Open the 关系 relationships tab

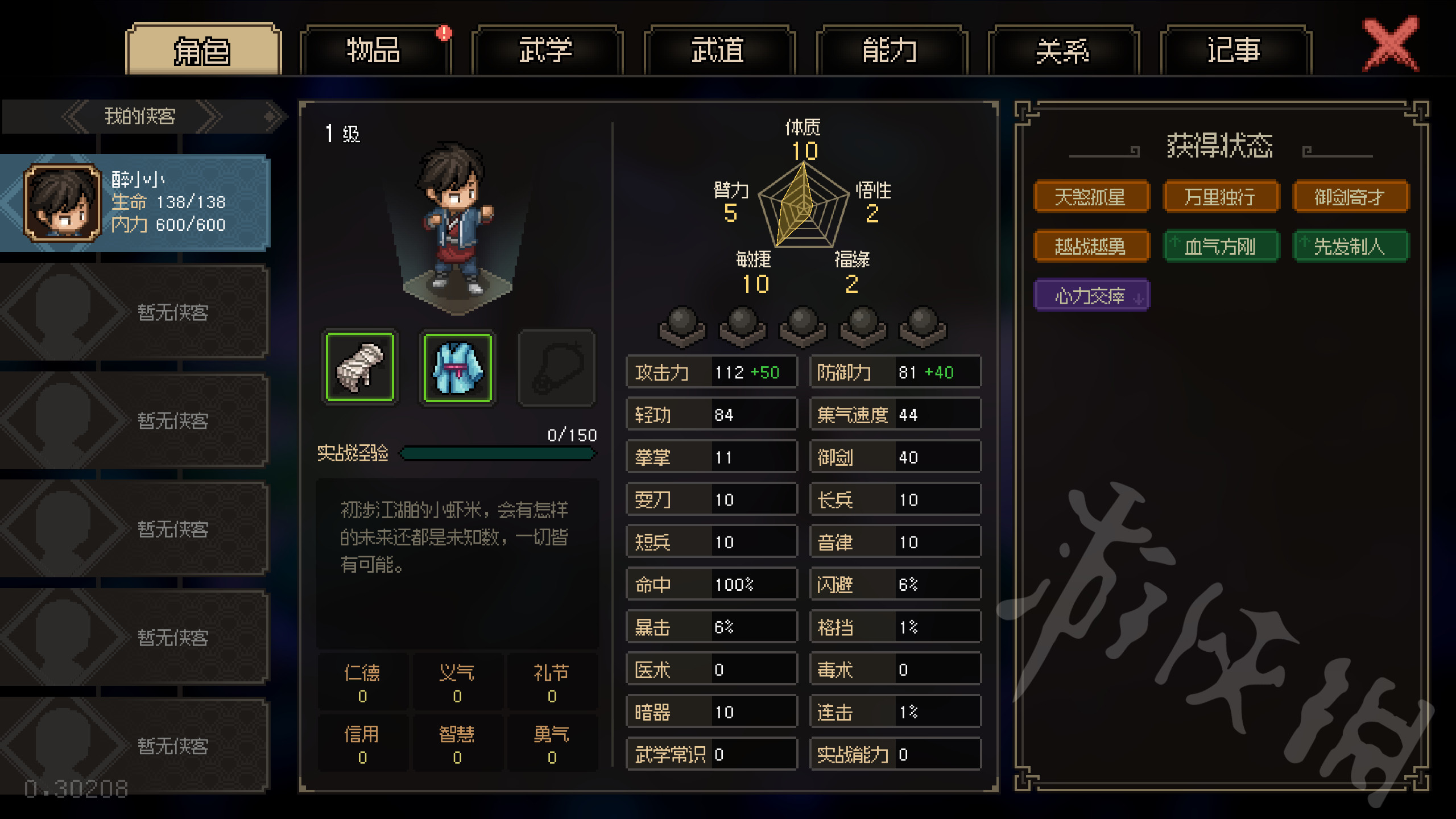(x=1063, y=50)
